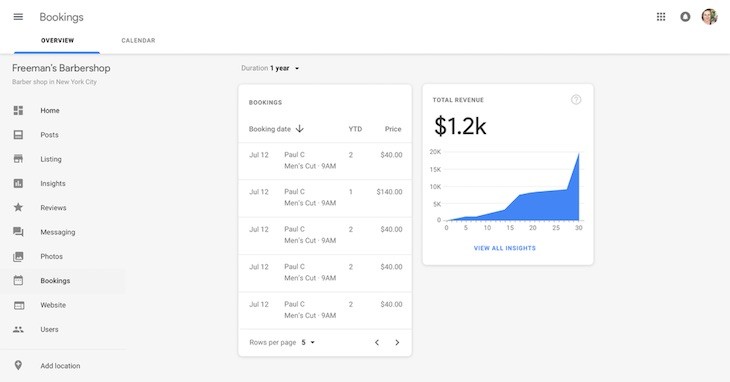This screenshot has height=382, width=730.
Task: Click the Home dashboard icon
Action: click(18, 110)
